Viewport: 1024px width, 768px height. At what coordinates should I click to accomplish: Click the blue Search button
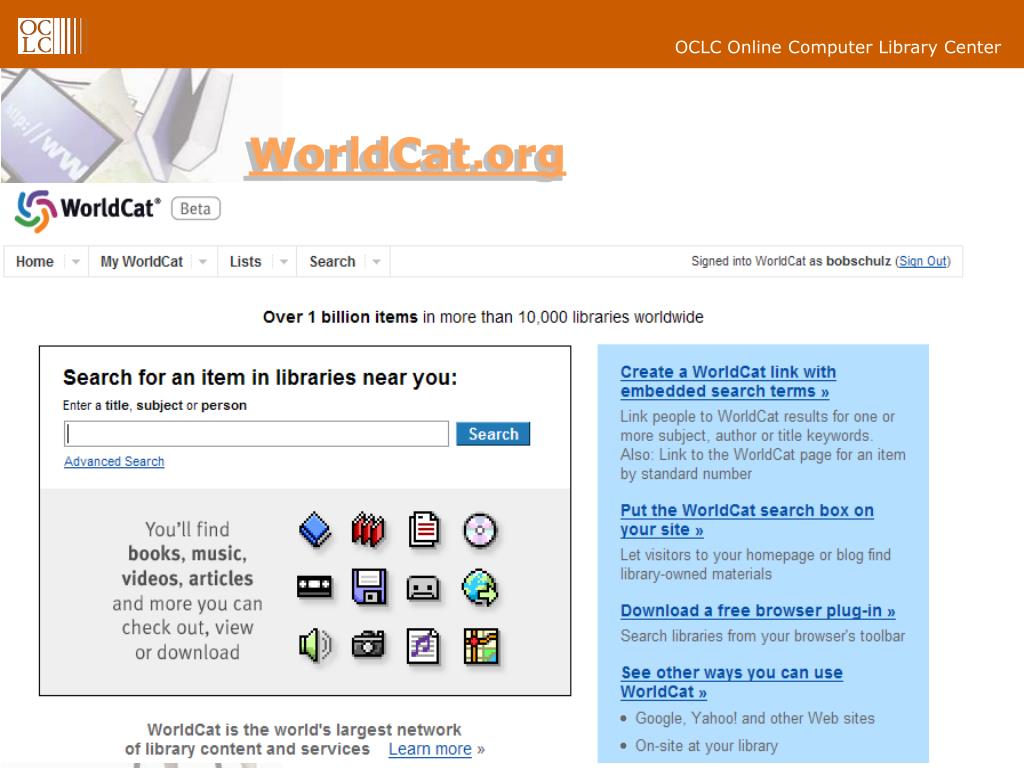point(493,434)
